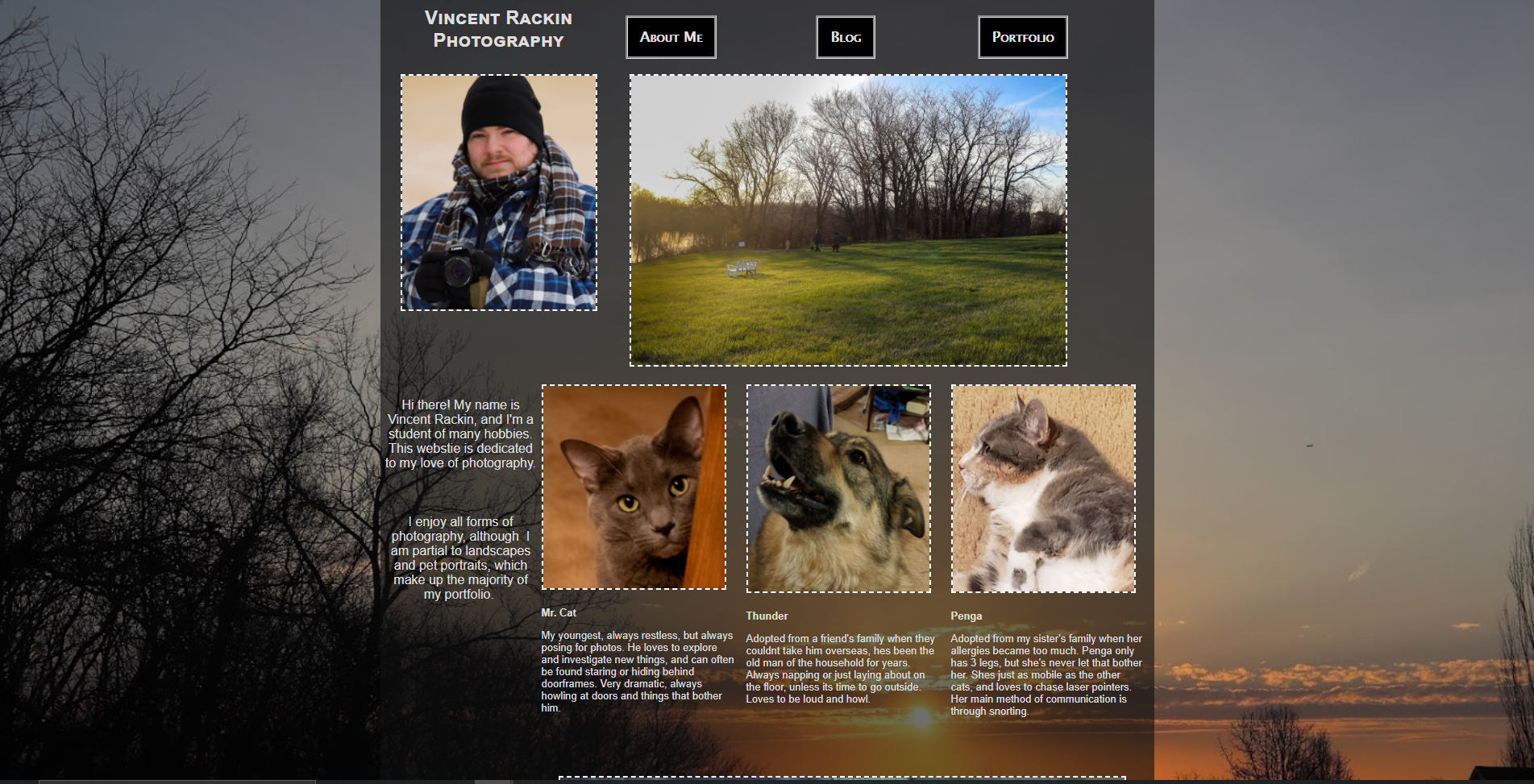Click the Thunder heading
The image size is (1534, 784).
767,616
